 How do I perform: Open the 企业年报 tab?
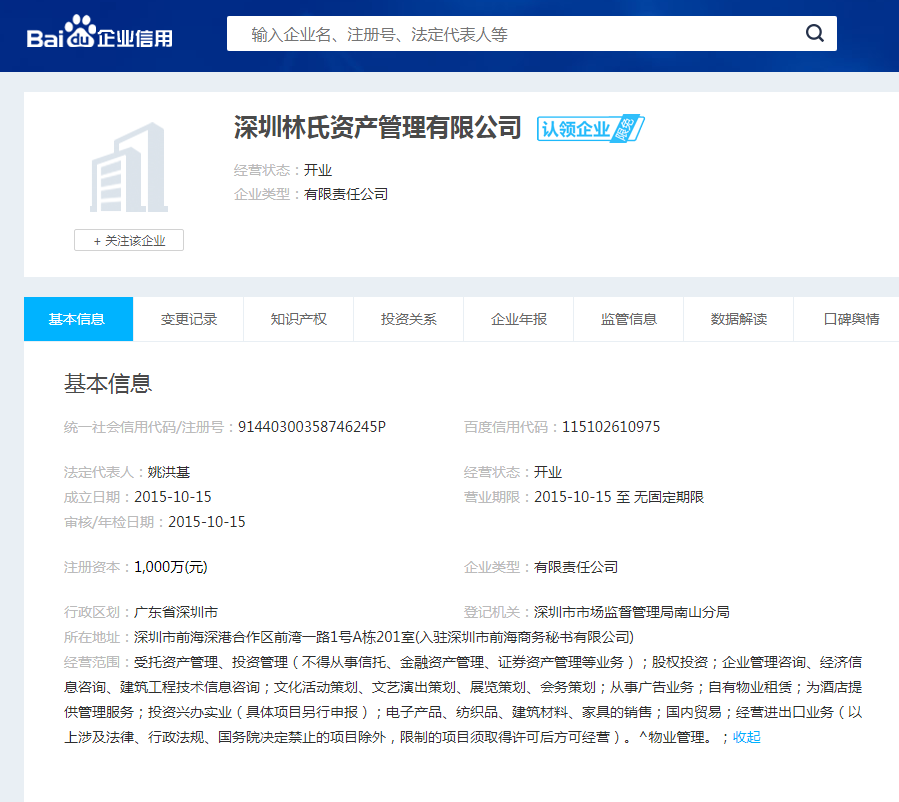519,319
